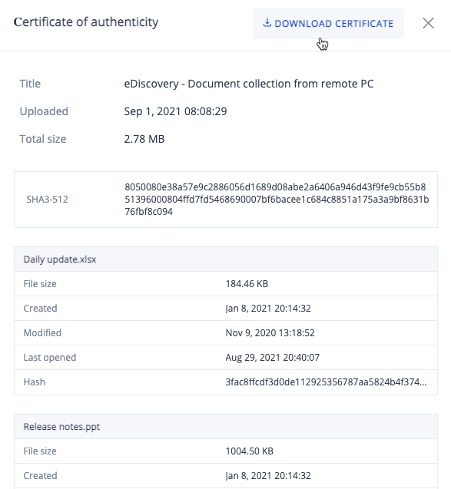
Task: Click the Last opened Aug 29, 2021 value
Action: coord(272,357)
